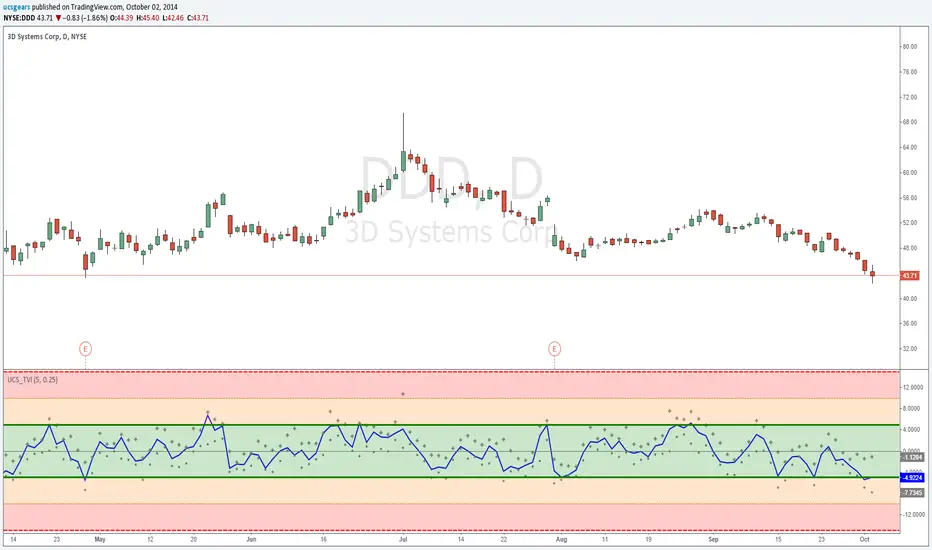This screenshot has width=932, height=550.
Task: Click the 72.00 price axis label
Action: point(909,97)
